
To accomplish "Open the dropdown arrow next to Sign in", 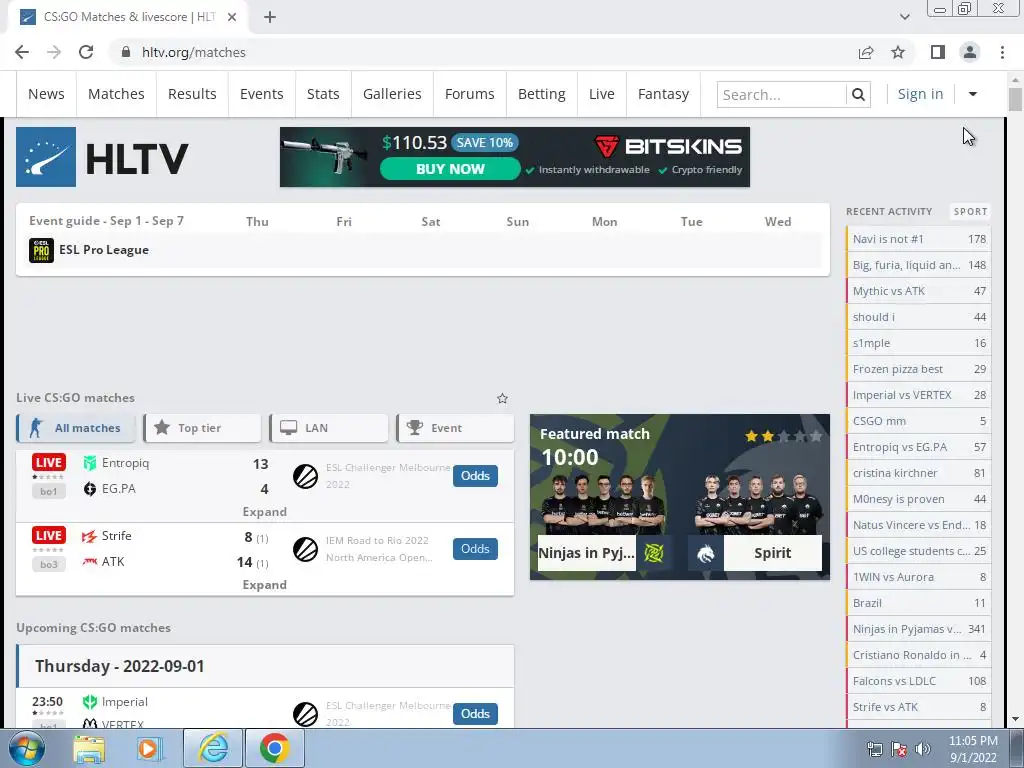I will point(972,95).
